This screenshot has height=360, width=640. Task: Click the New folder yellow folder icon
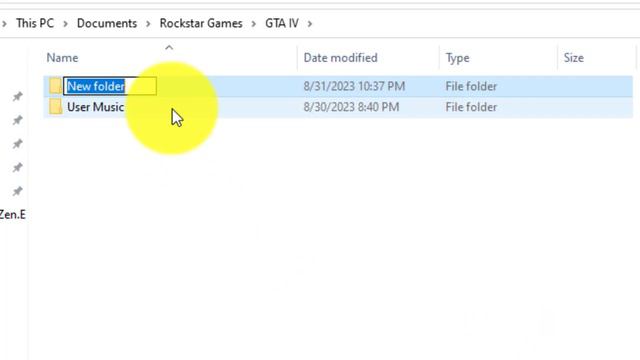56,86
